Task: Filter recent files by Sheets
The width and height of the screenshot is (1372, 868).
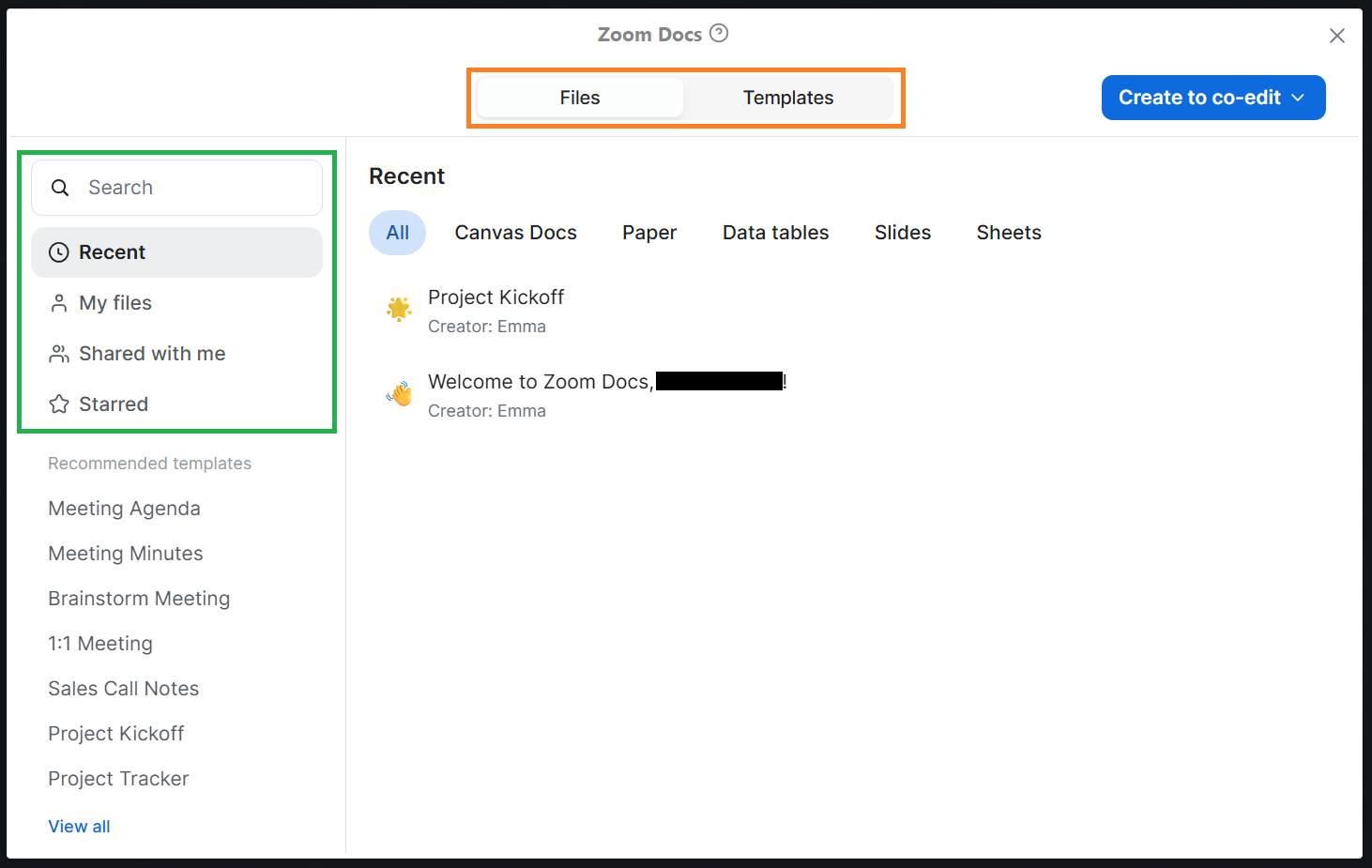Action: click(1009, 233)
